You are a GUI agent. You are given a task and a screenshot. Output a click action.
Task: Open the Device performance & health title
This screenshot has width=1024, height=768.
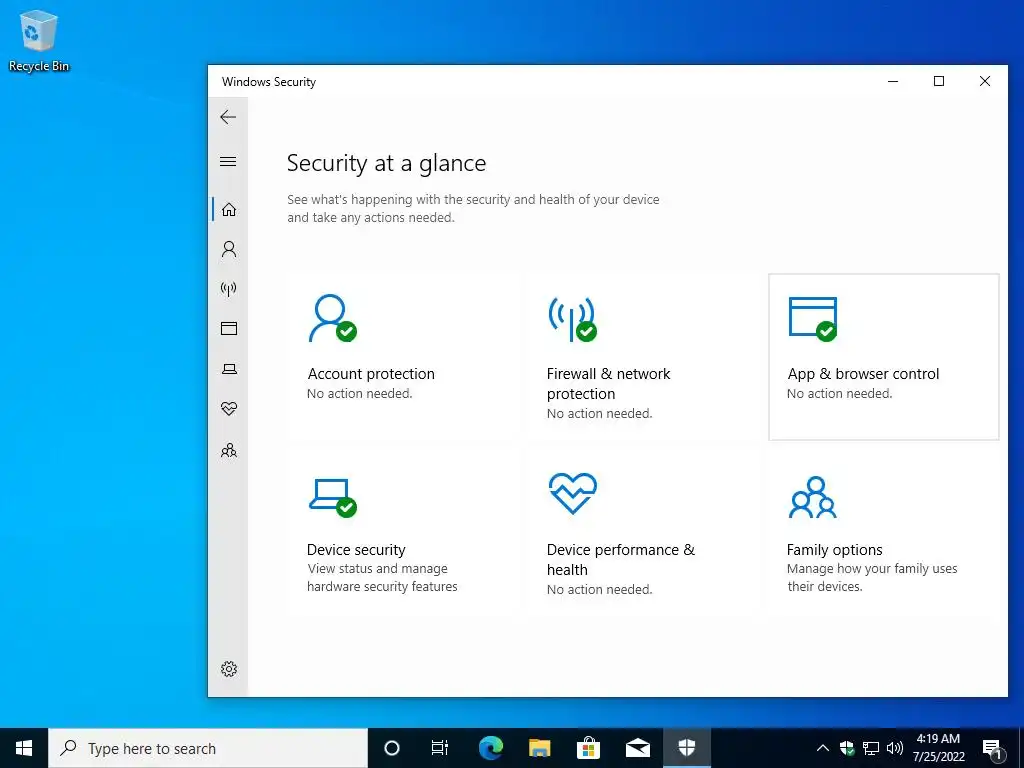620,559
